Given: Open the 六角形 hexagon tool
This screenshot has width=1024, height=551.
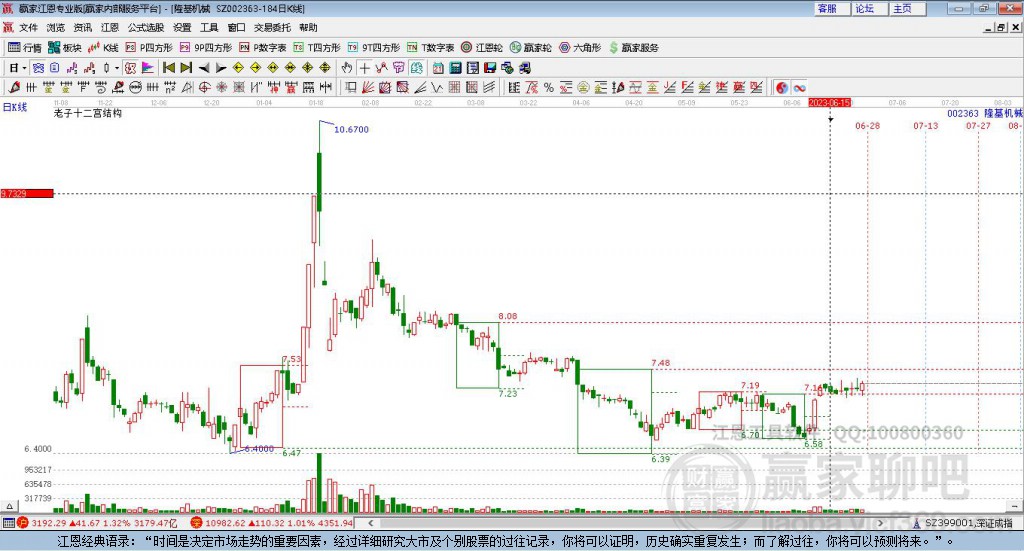Looking at the screenshot, I should click(580, 48).
